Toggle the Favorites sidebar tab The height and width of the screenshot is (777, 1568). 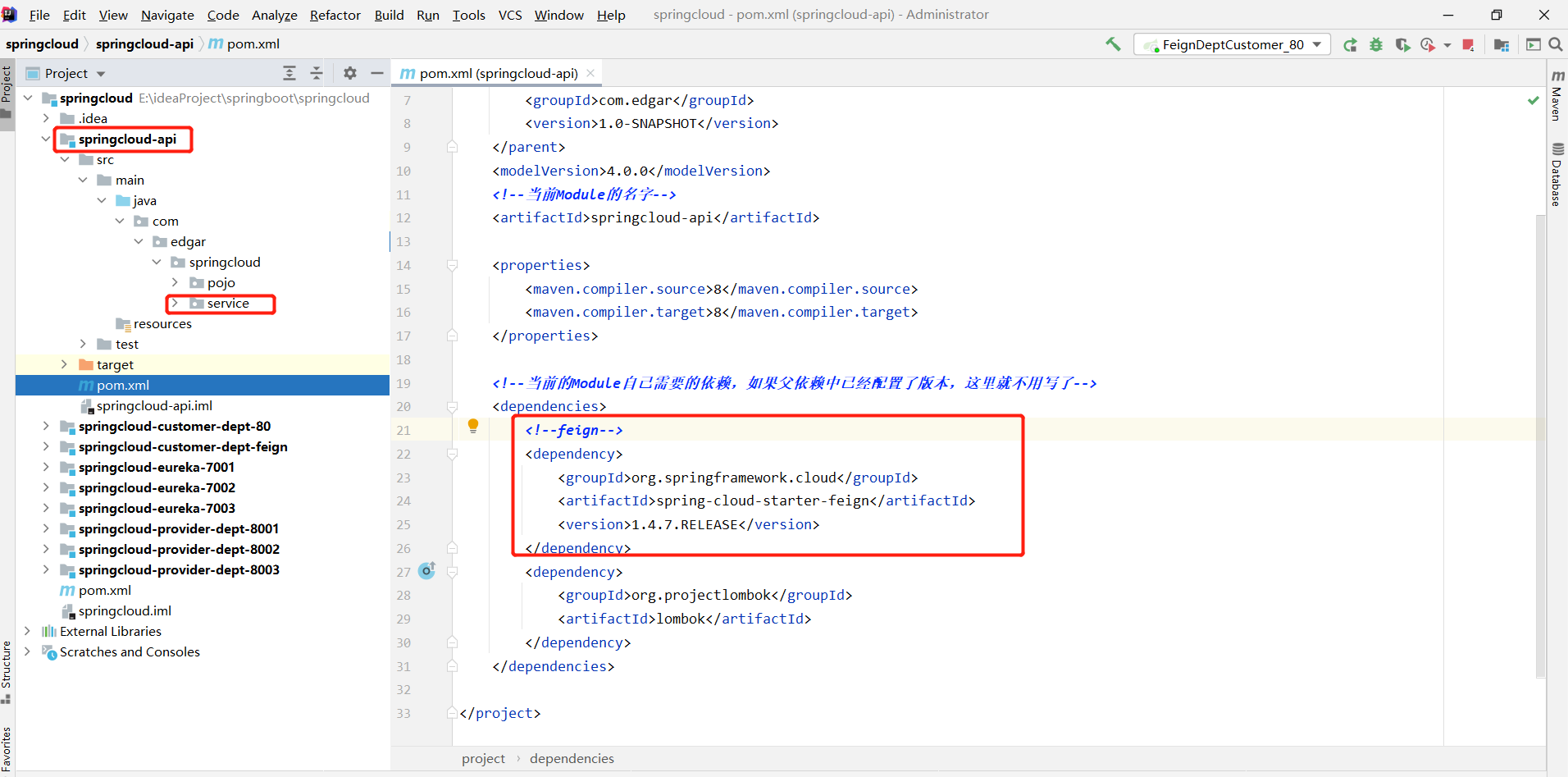(7, 748)
